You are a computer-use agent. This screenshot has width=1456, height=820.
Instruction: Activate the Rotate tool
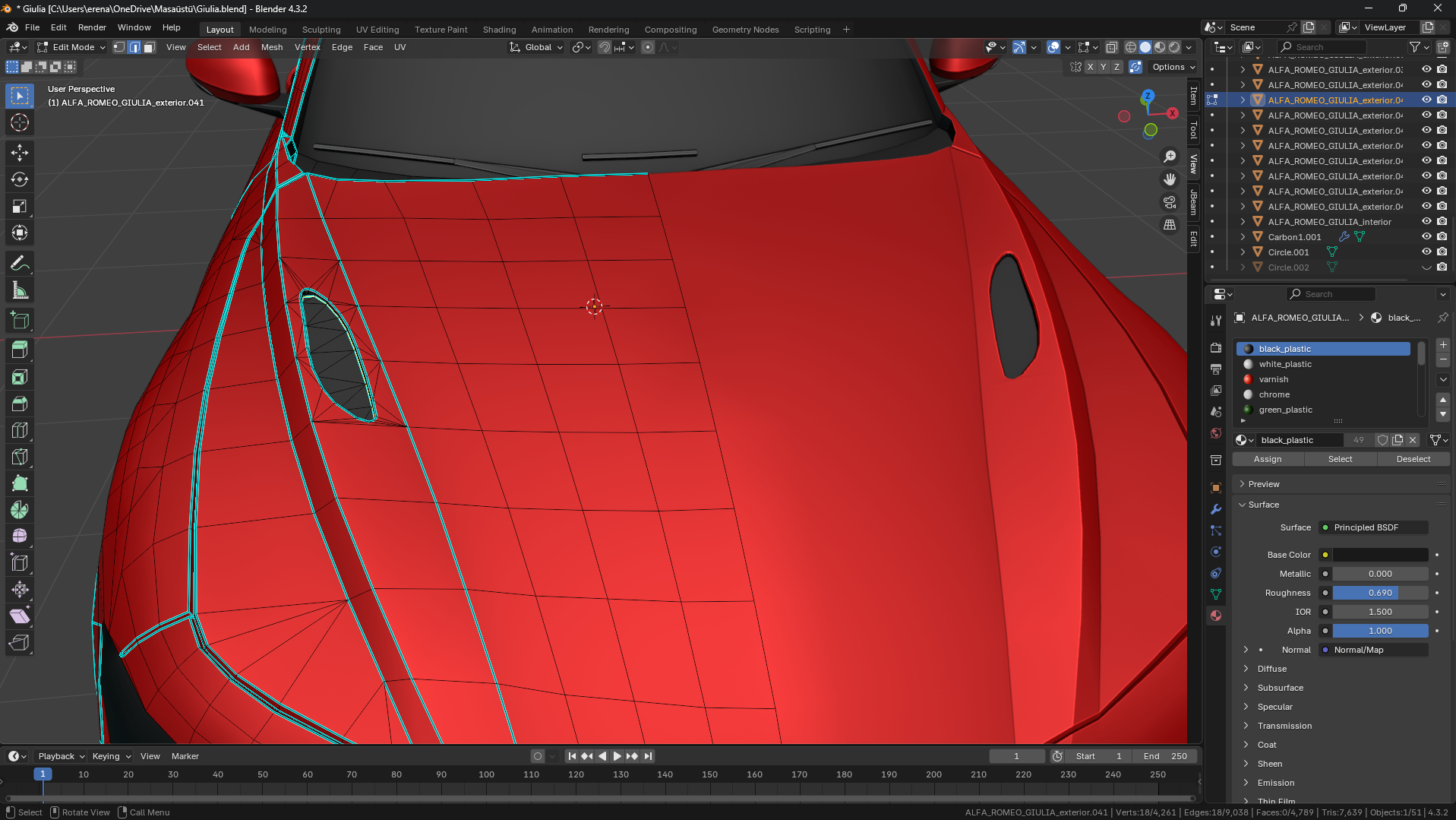point(20,179)
